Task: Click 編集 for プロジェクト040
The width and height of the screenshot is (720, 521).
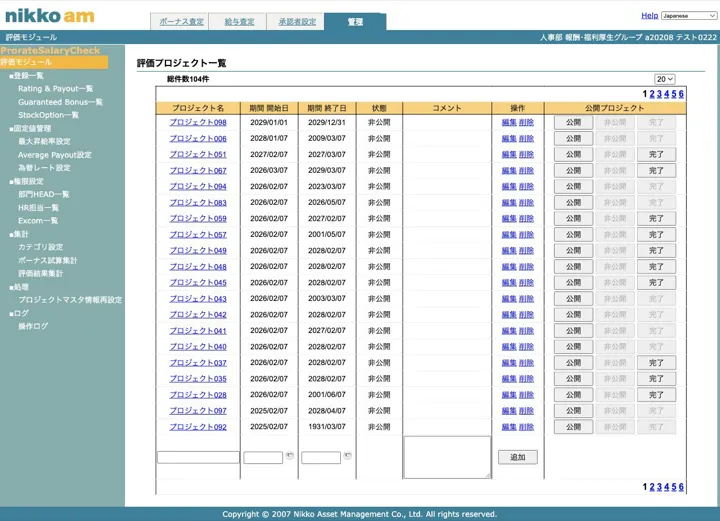Action: (509, 347)
